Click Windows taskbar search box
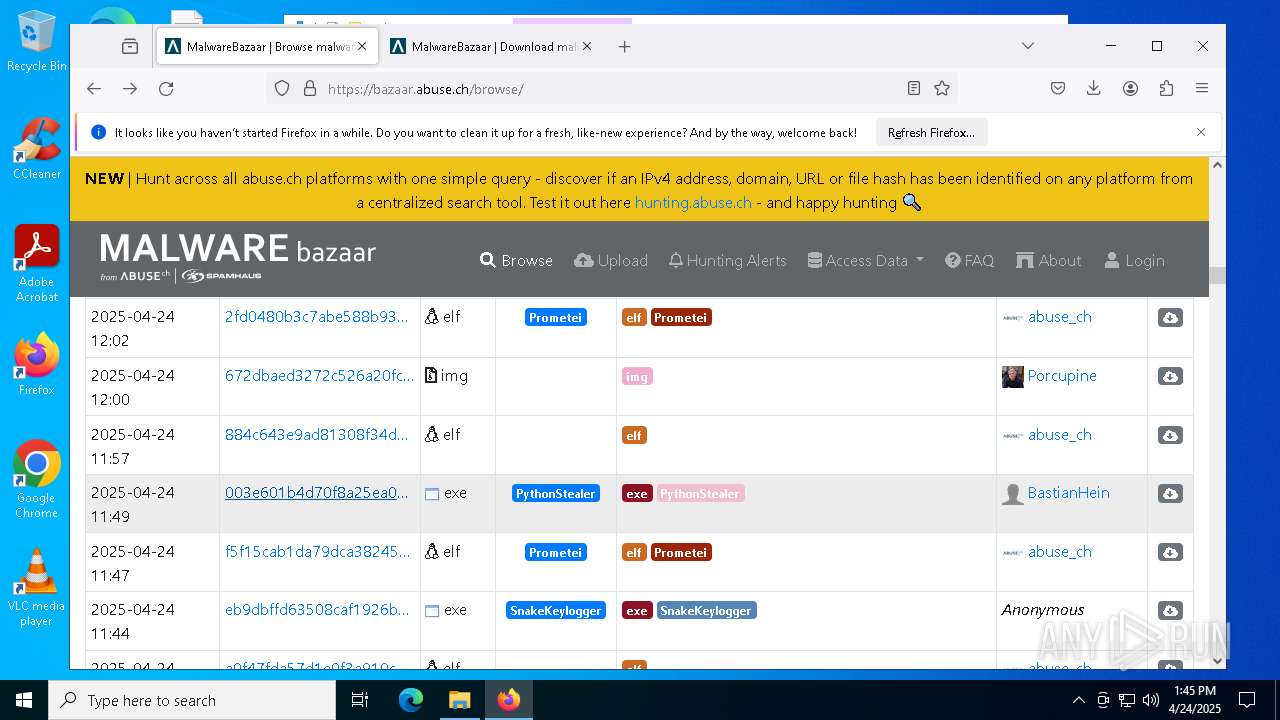 [x=192, y=700]
